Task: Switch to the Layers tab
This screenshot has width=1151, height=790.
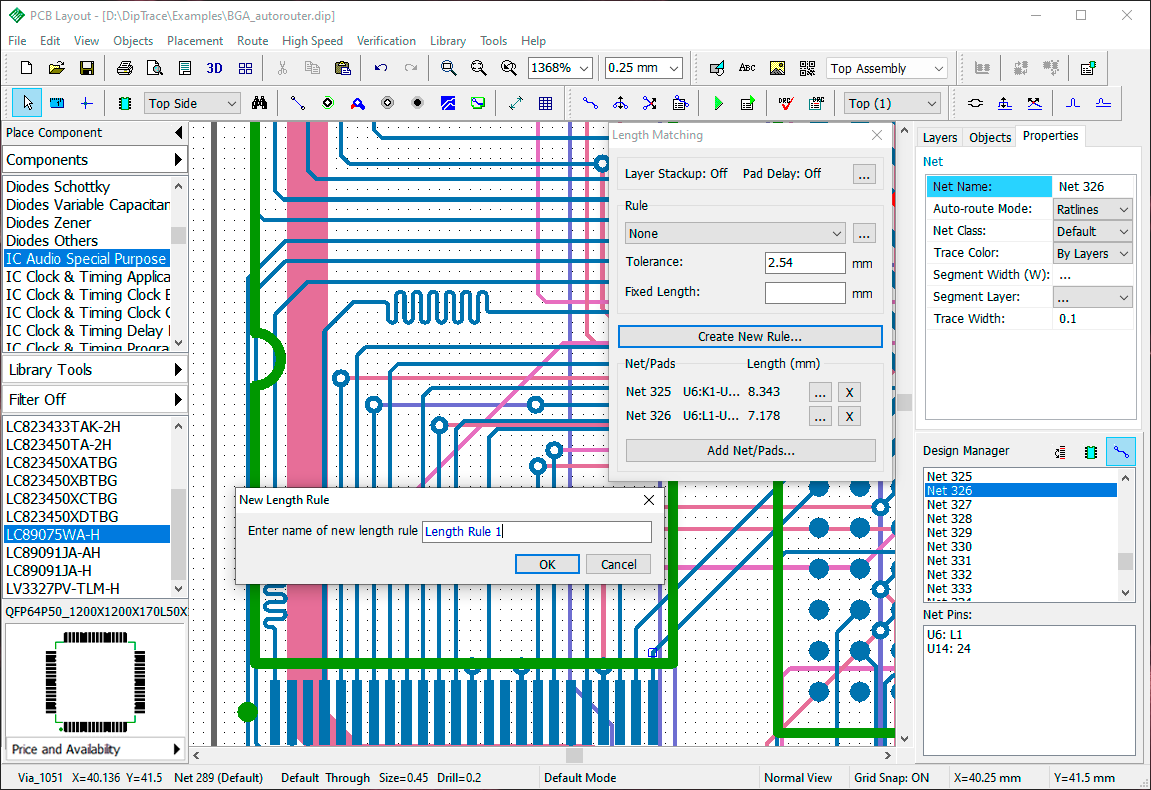Action: (x=940, y=137)
